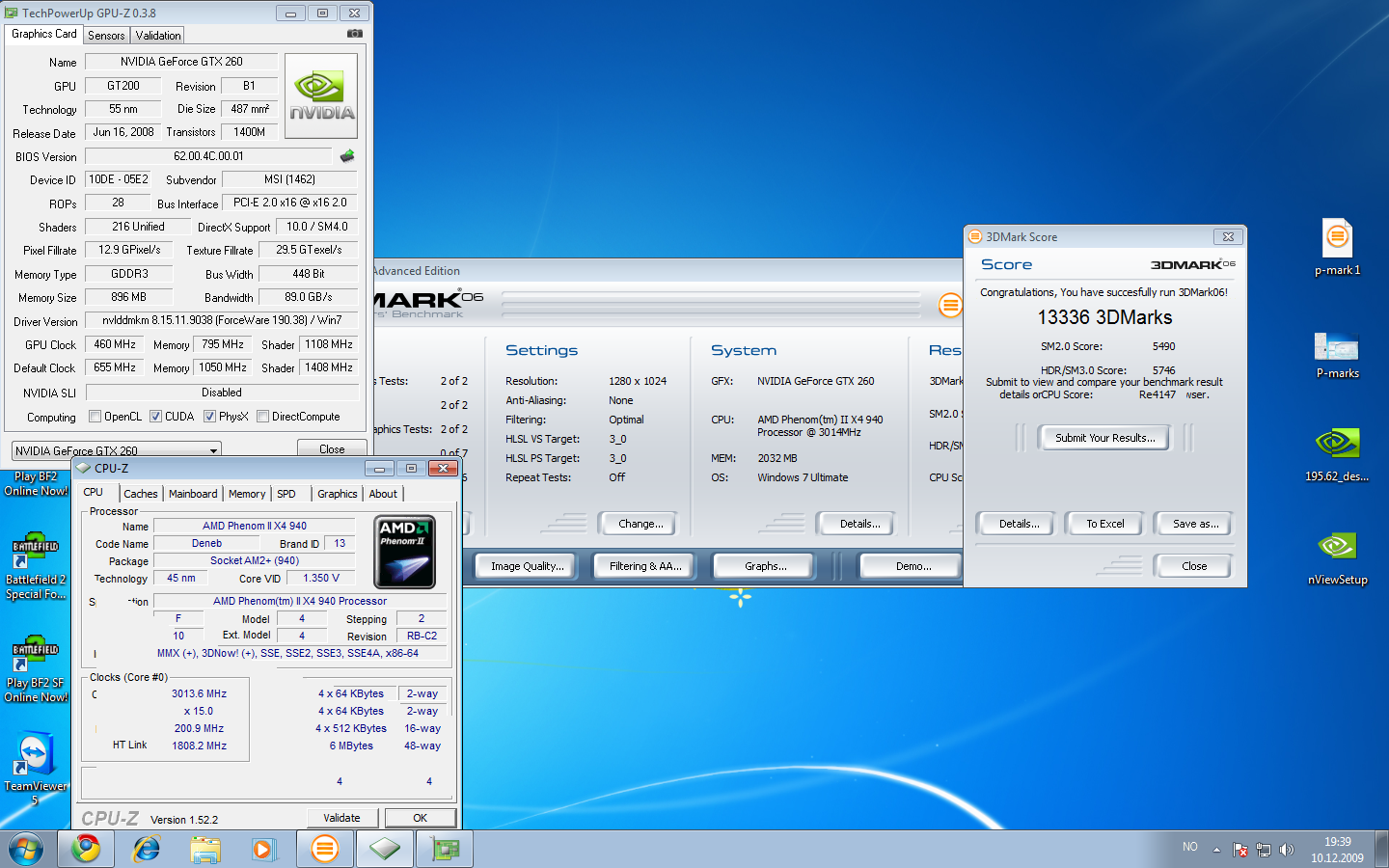Click the NVIDIA logo in GPU-Z
This screenshot has width=1389, height=868.
point(321,96)
